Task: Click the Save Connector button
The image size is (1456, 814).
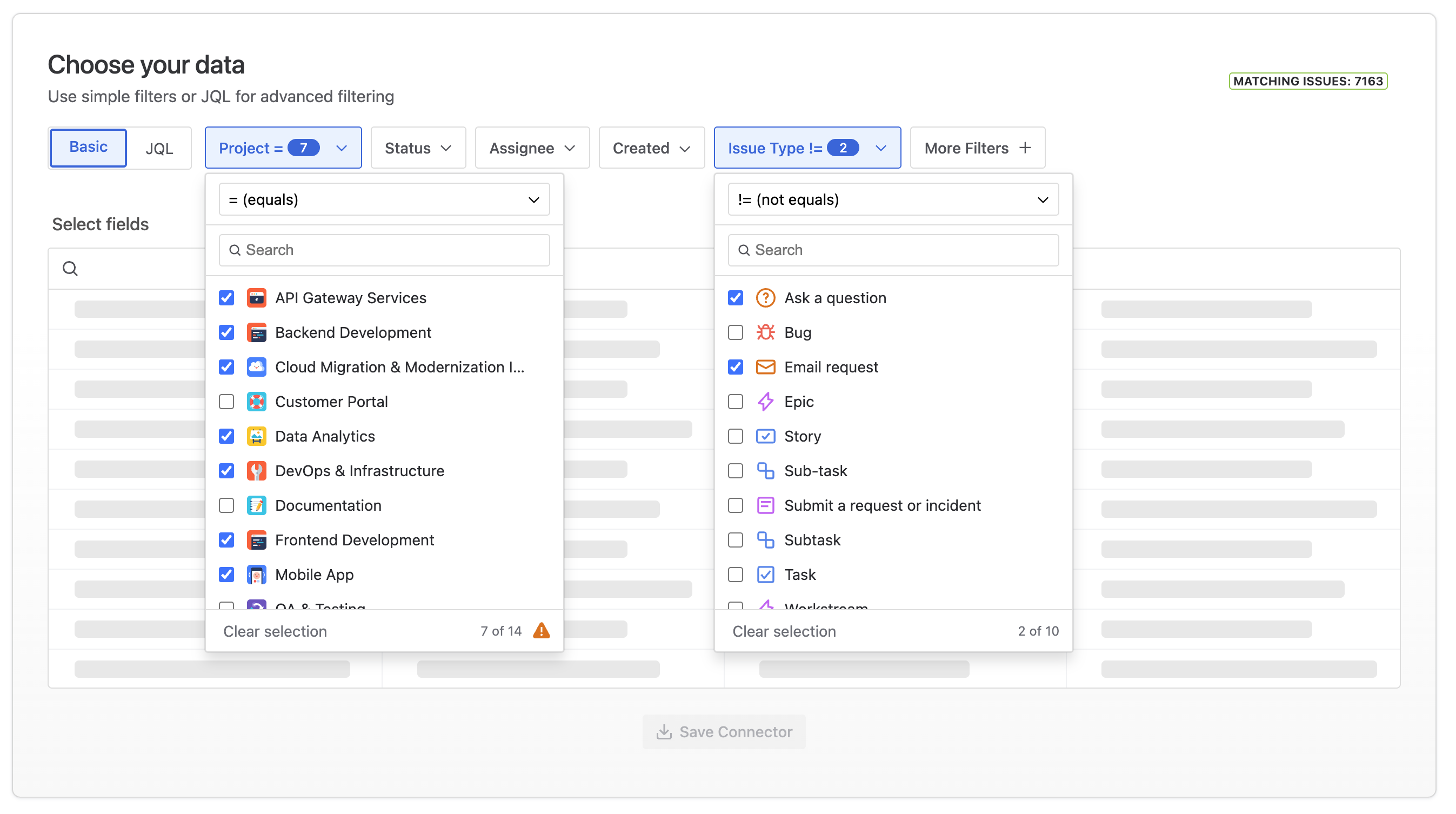Action: (x=724, y=732)
